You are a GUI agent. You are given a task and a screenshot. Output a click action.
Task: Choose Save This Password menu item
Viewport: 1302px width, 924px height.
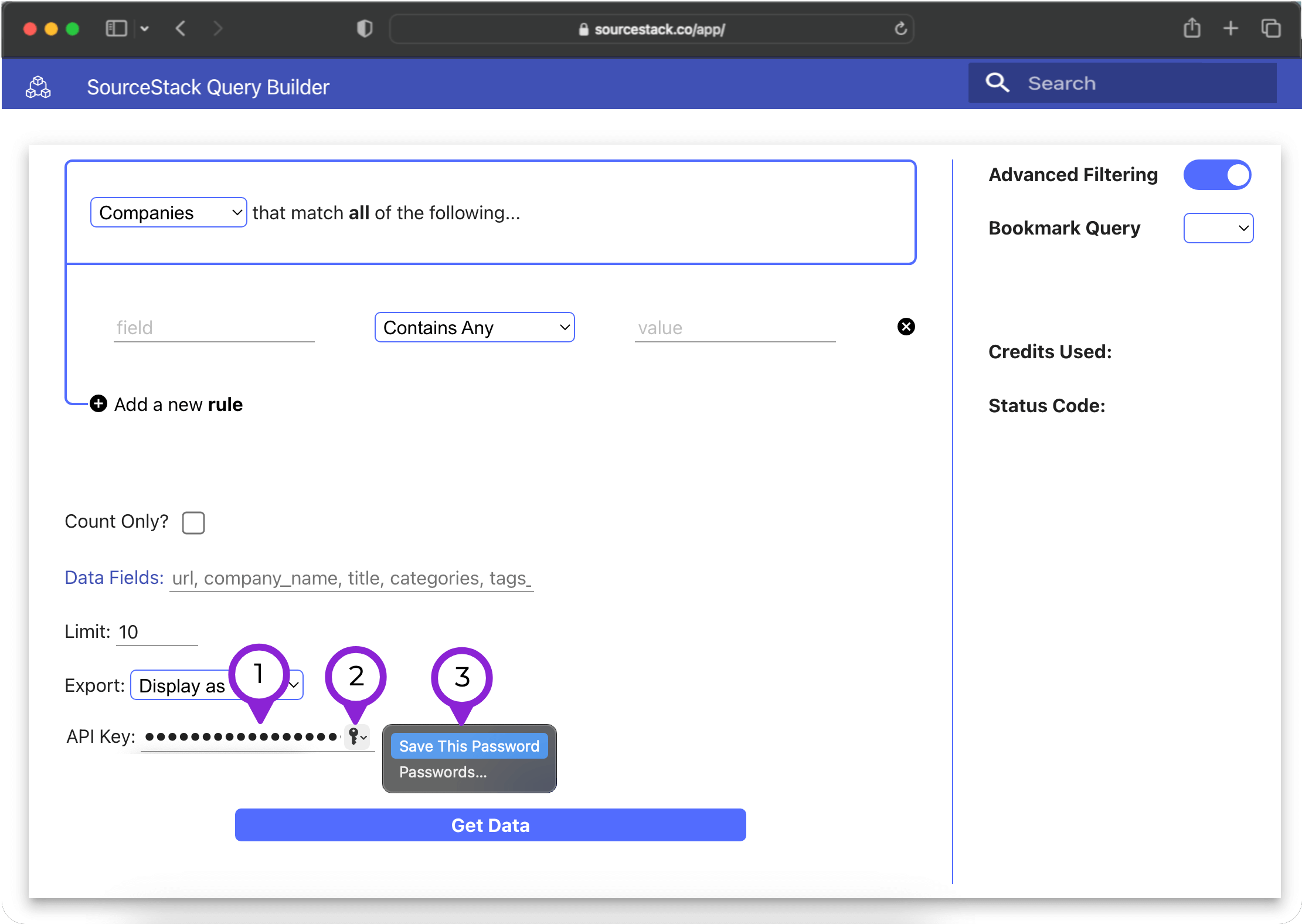pos(469,746)
